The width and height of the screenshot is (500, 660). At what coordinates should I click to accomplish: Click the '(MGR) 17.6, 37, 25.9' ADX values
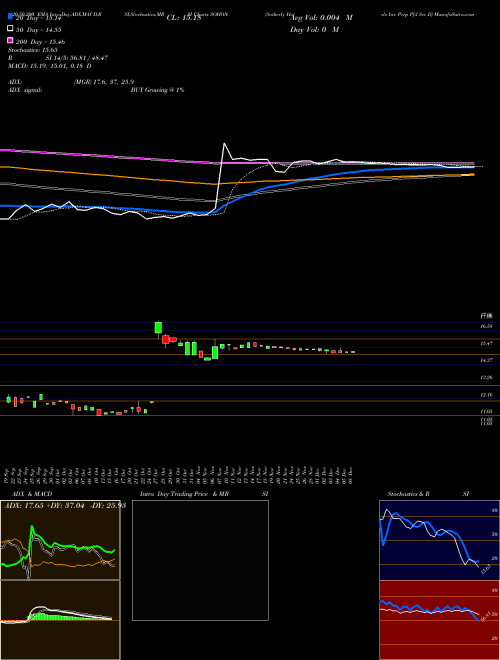click(104, 82)
